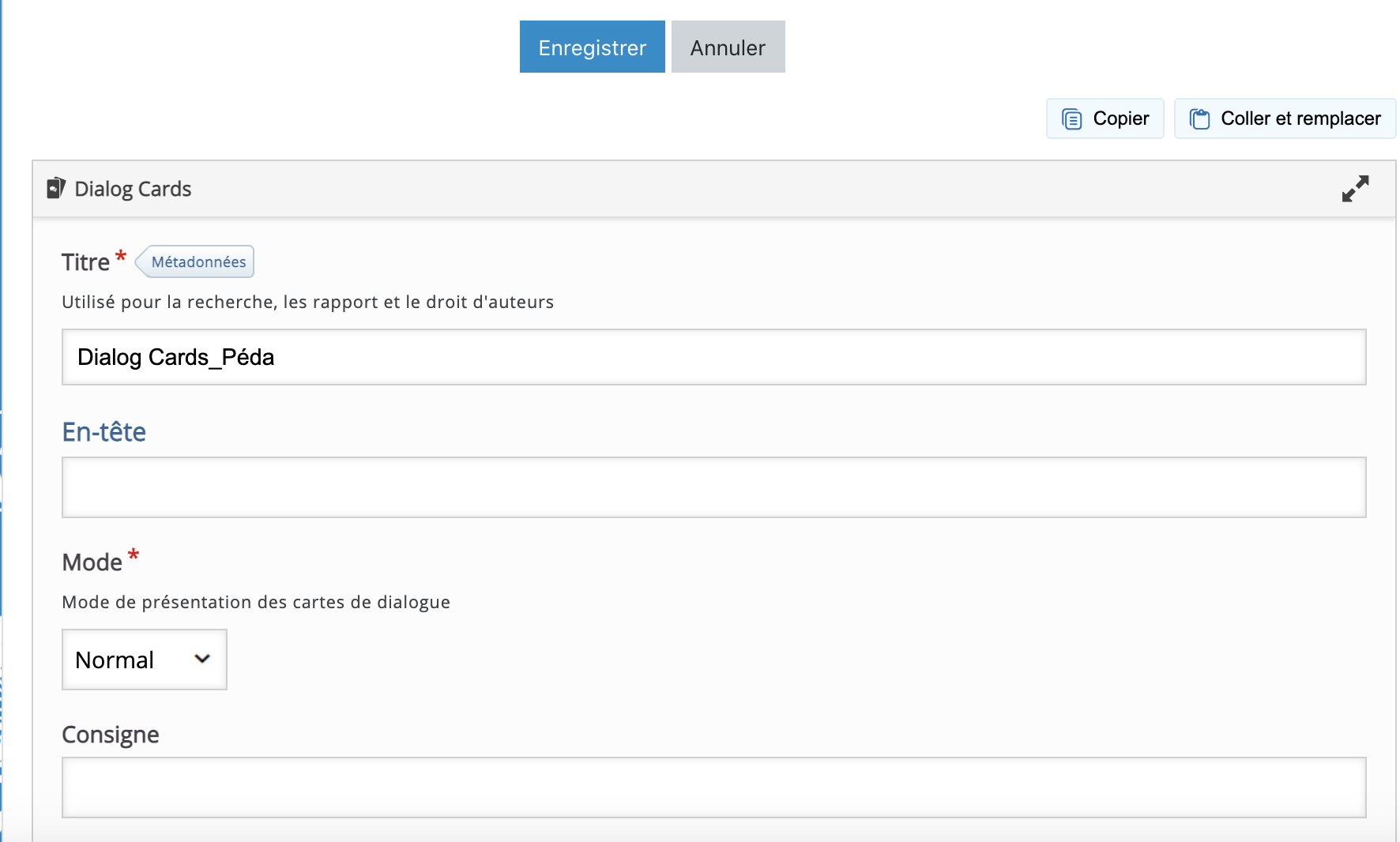Image resolution: width=1400 pixels, height=842 pixels.
Task: Select the Coller et remplacer text
Action: pos(1300,118)
